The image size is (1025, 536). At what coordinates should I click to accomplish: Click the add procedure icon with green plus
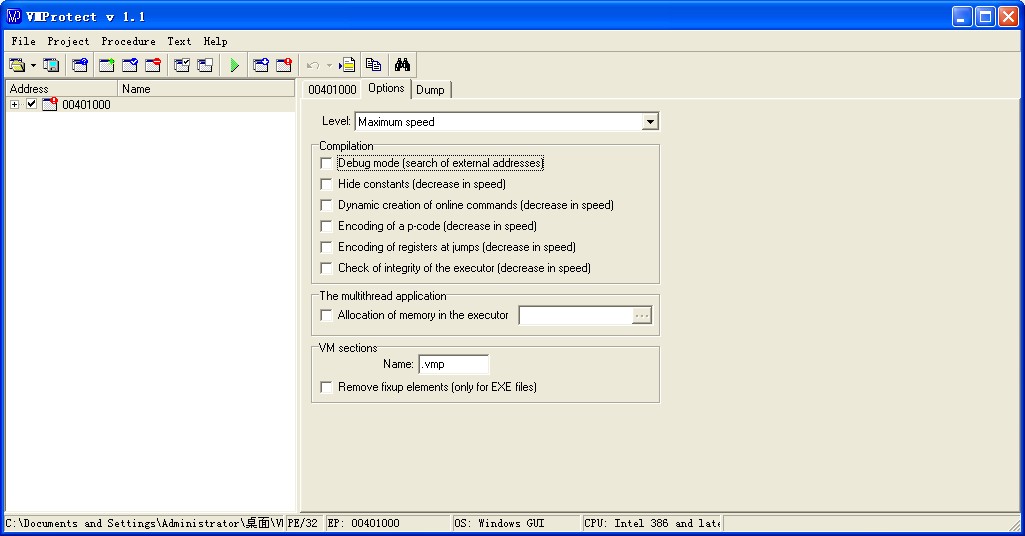pyautogui.click(x=107, y=65)
